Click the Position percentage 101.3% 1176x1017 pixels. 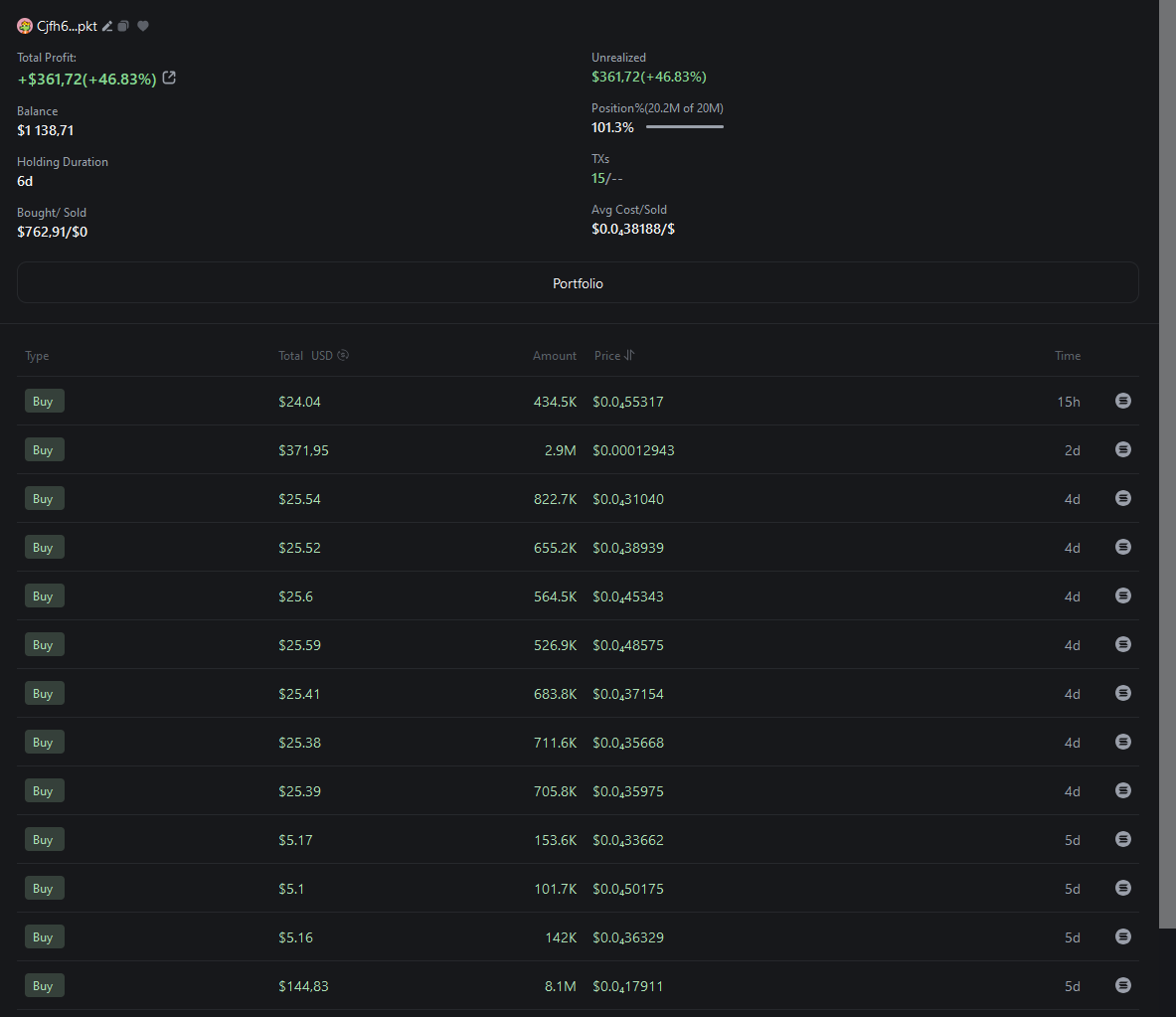pyautogui.click(x=612, y=127)
